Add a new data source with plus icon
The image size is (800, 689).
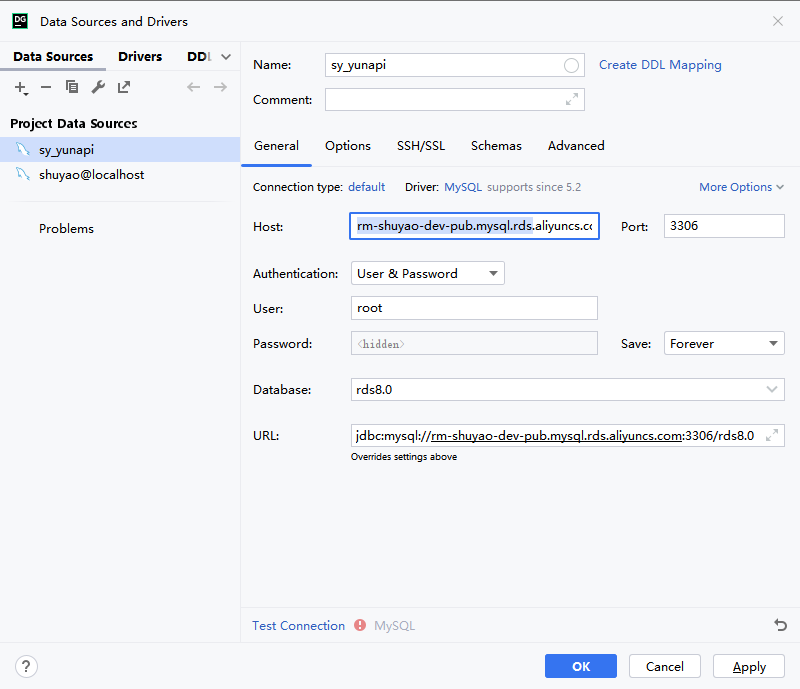pos(21,87)
